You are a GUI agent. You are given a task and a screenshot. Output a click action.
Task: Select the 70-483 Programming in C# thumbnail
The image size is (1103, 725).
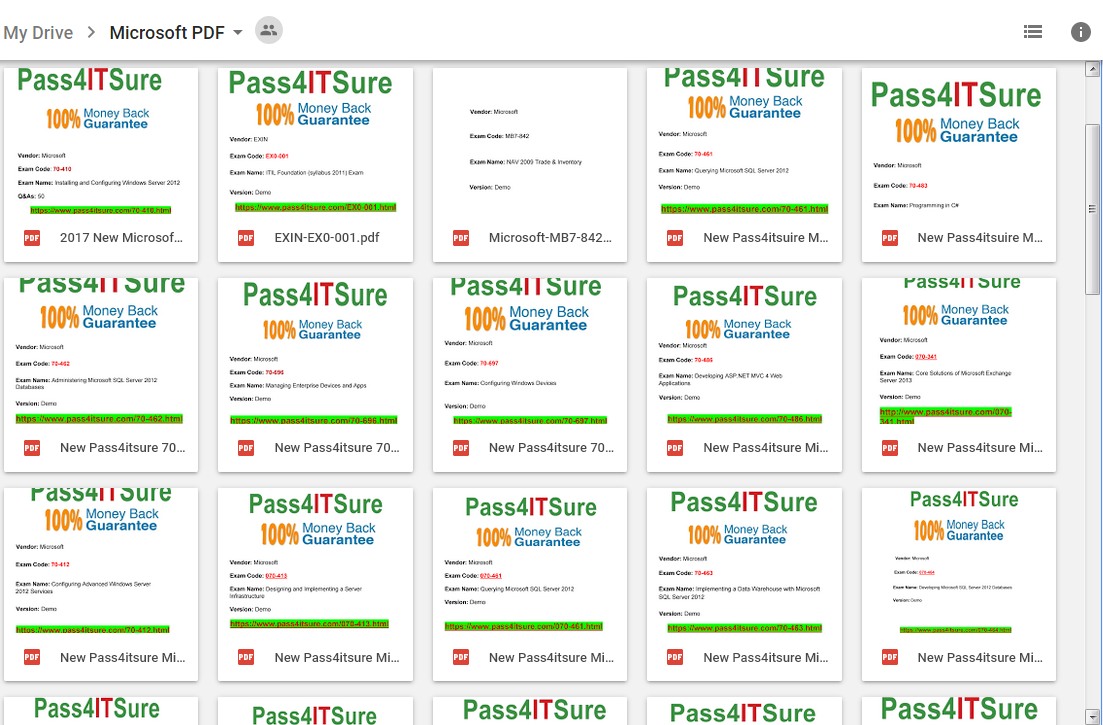[959, 141]
